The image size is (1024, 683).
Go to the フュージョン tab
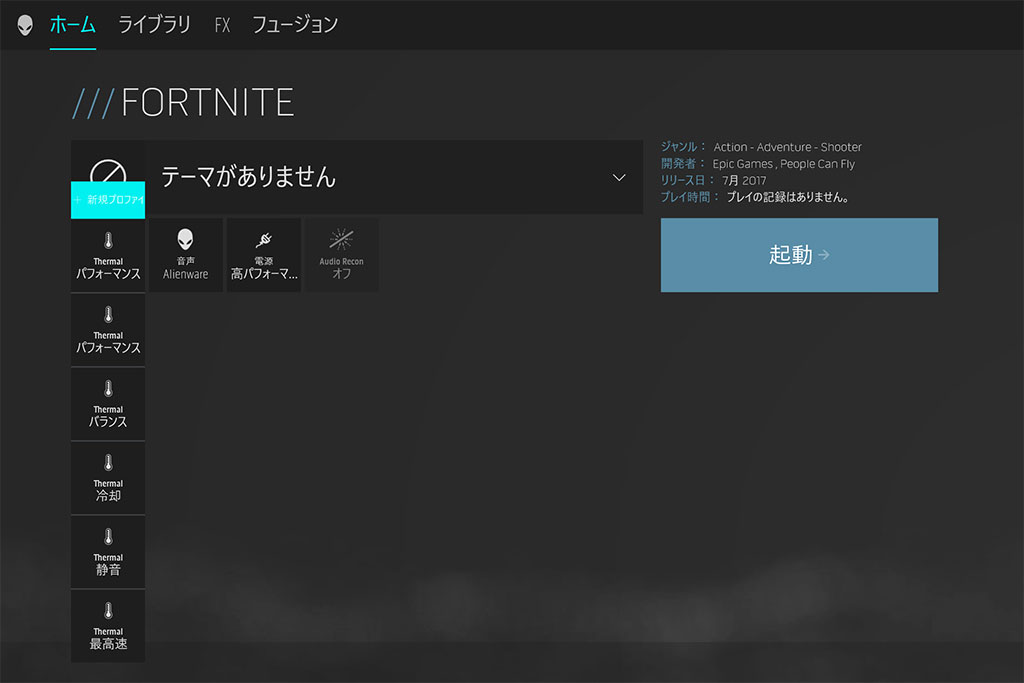point(295,25)
